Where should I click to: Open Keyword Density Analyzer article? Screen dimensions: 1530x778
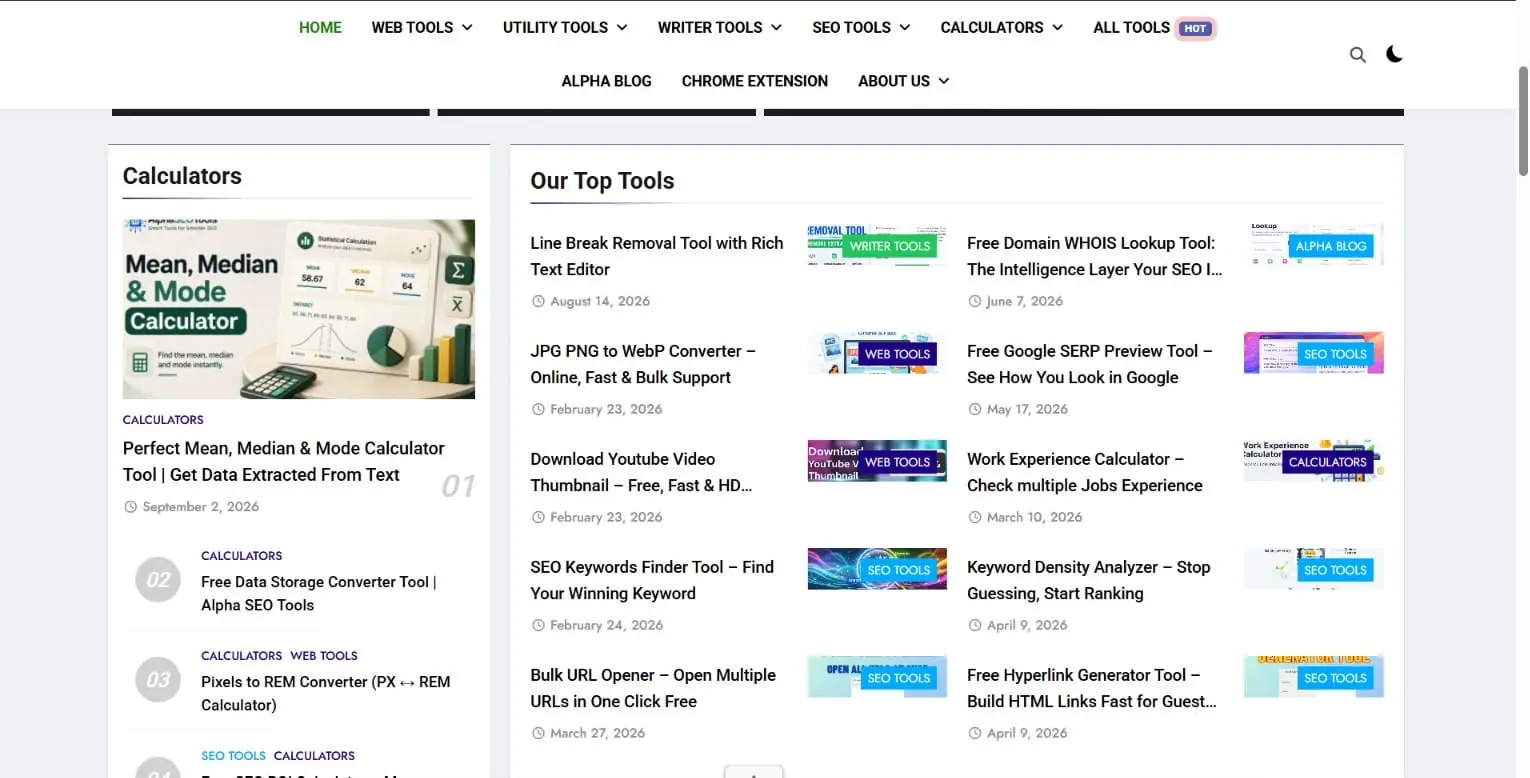point(1089,580)
